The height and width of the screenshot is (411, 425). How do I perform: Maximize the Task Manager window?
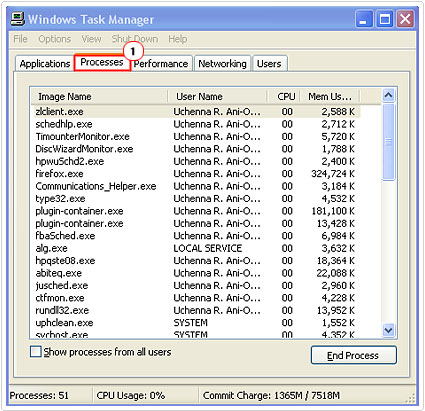tap(385, 19)
